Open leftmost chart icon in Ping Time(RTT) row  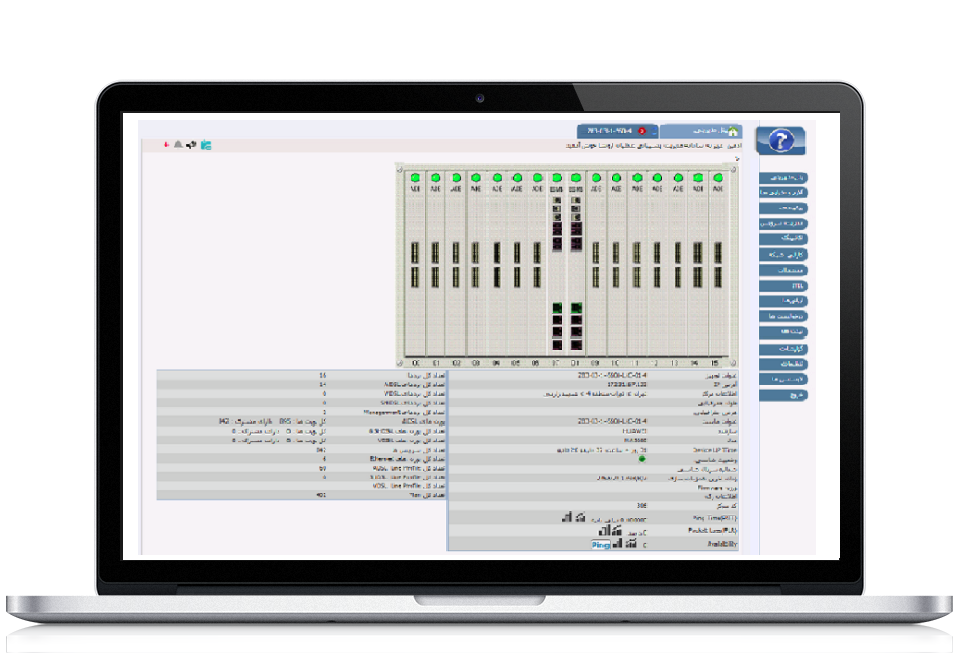pos(564,518)
